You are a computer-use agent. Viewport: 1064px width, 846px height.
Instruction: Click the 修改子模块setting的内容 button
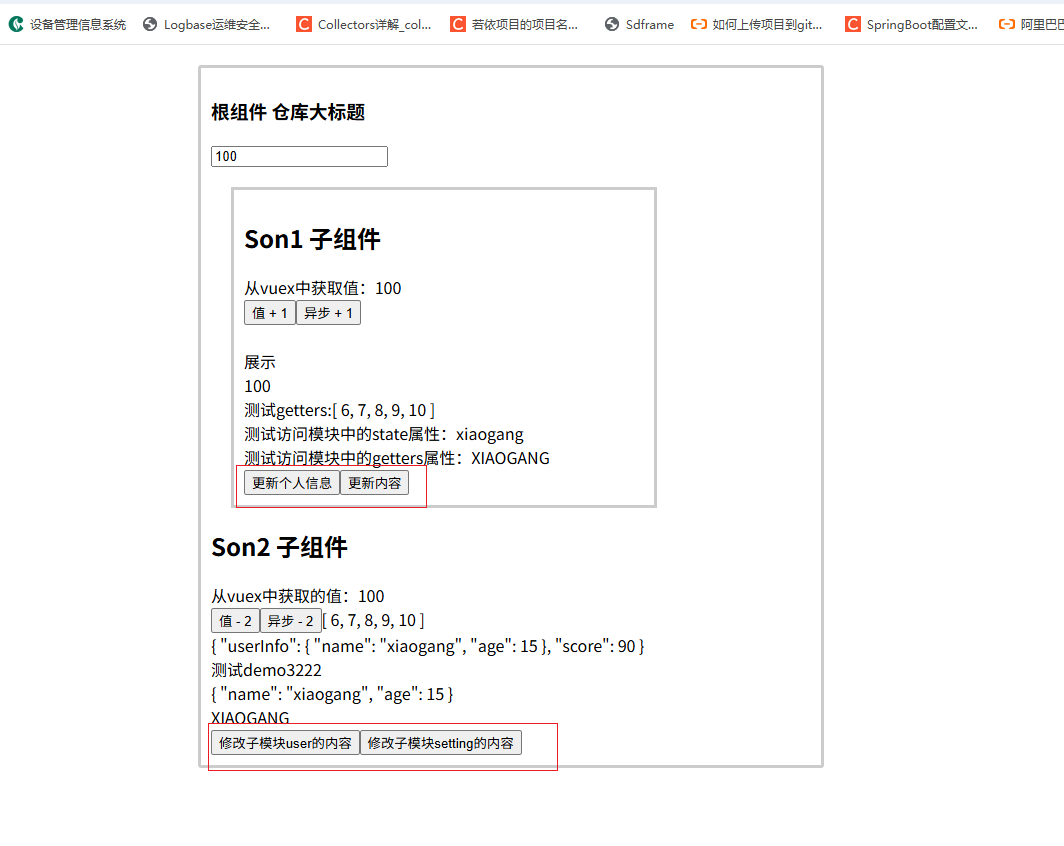click(441, 743)
